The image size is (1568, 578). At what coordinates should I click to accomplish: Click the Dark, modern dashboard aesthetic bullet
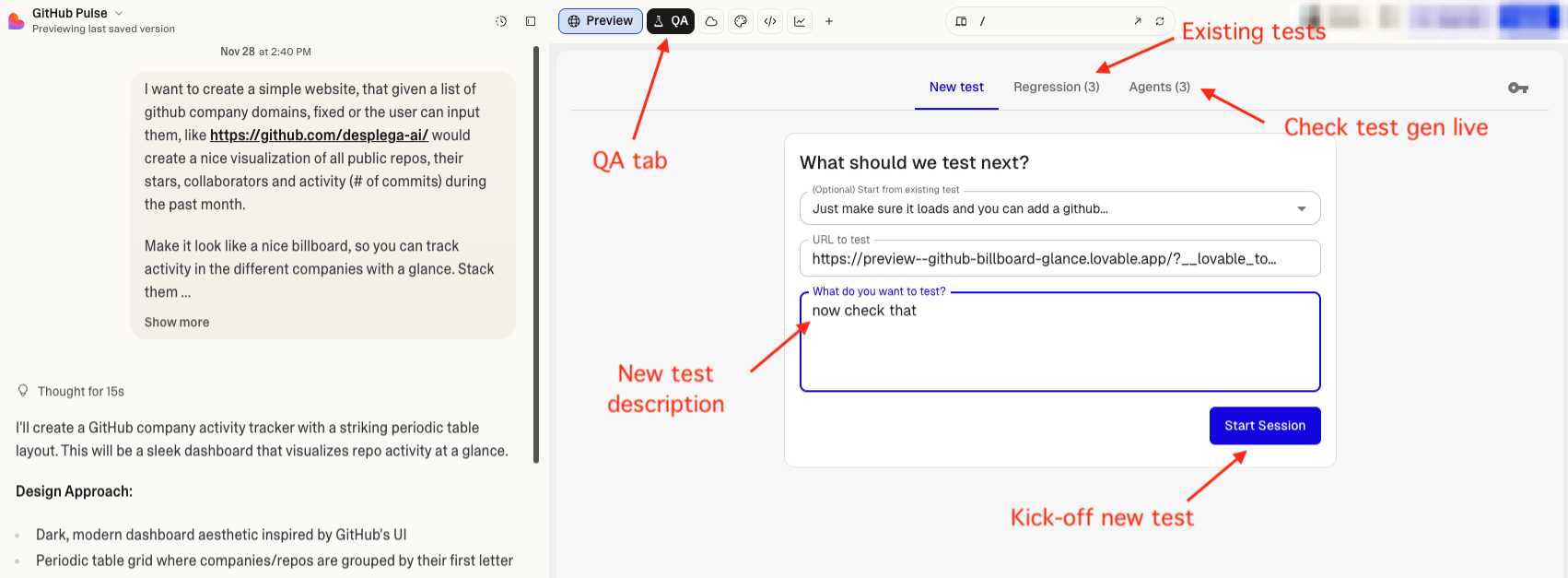click(221, 535)
